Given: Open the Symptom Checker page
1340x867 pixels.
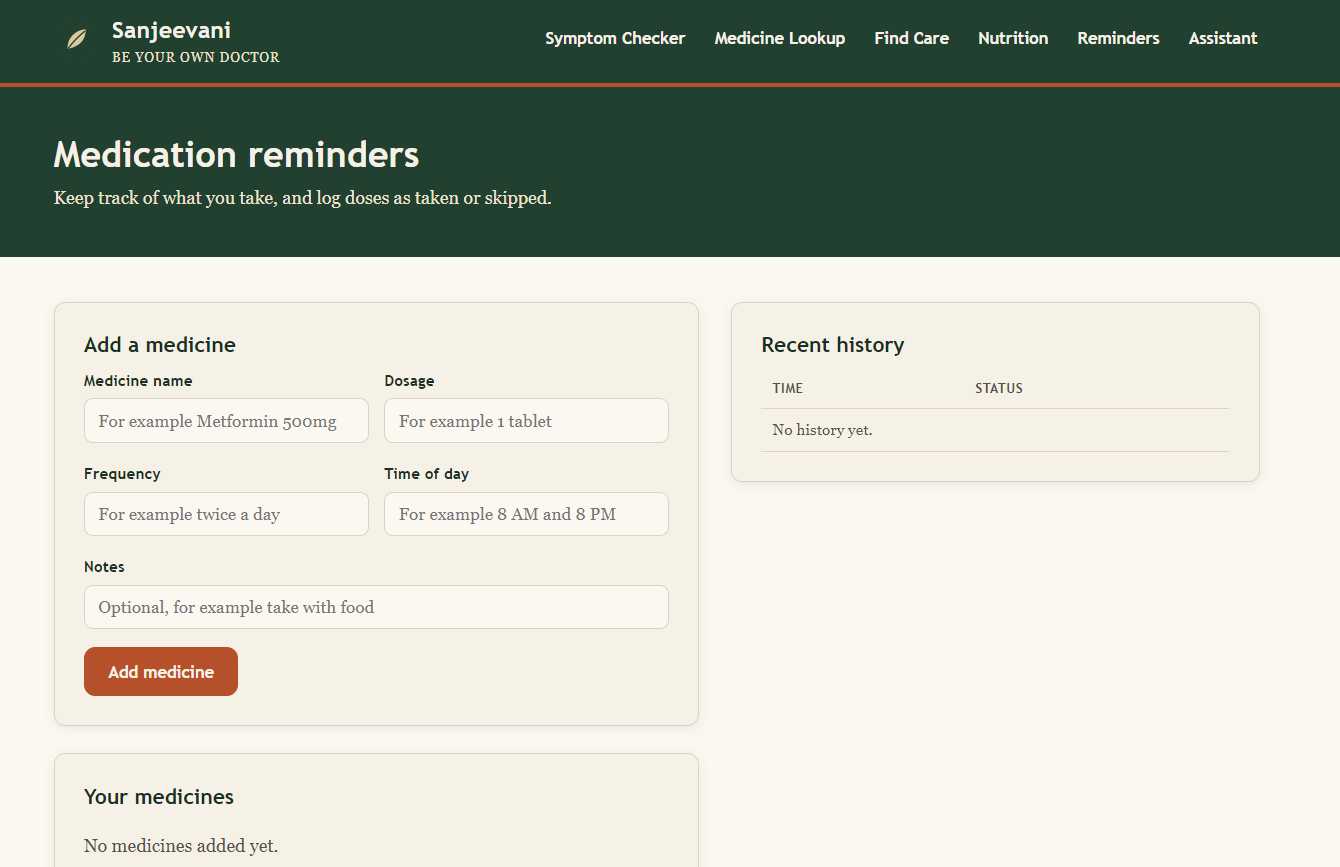Looking at the screenshot, I should click(x=615, y=38).
